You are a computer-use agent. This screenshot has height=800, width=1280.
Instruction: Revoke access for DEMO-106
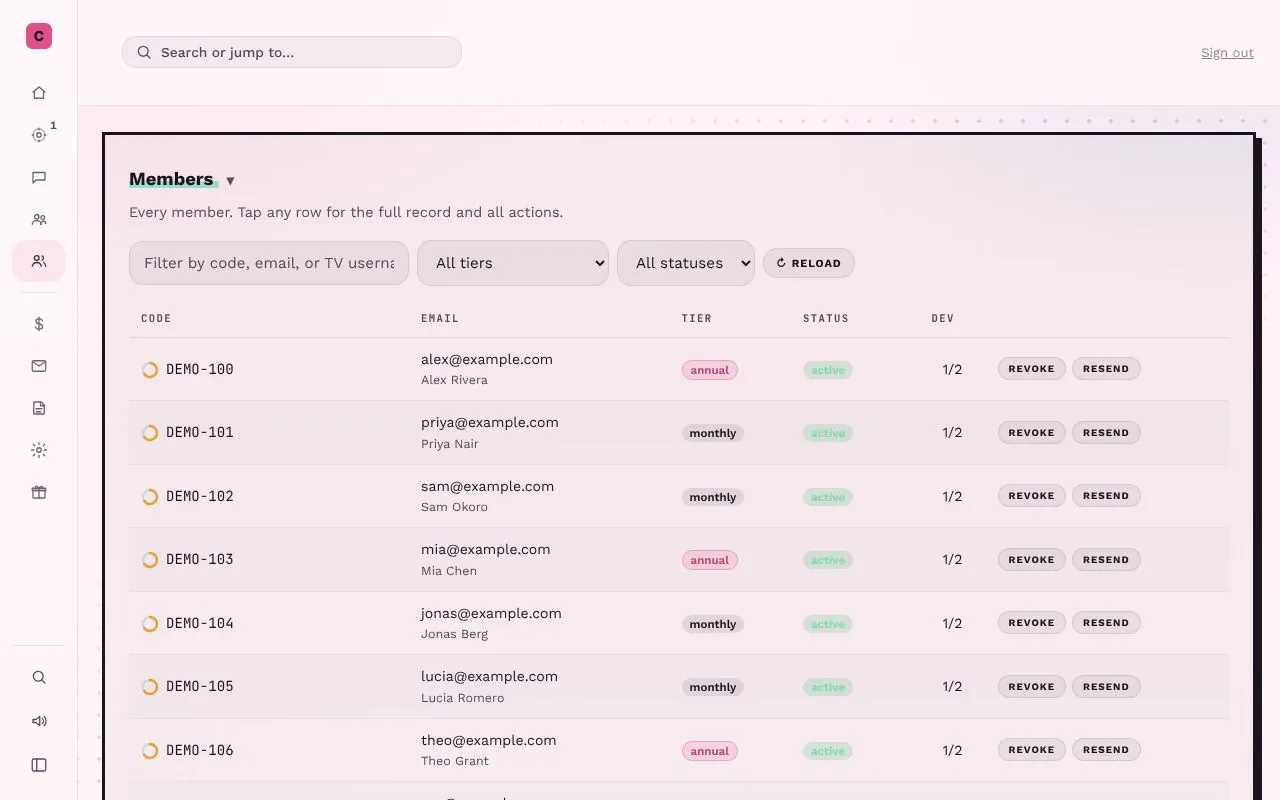(x=1032, y=750)
